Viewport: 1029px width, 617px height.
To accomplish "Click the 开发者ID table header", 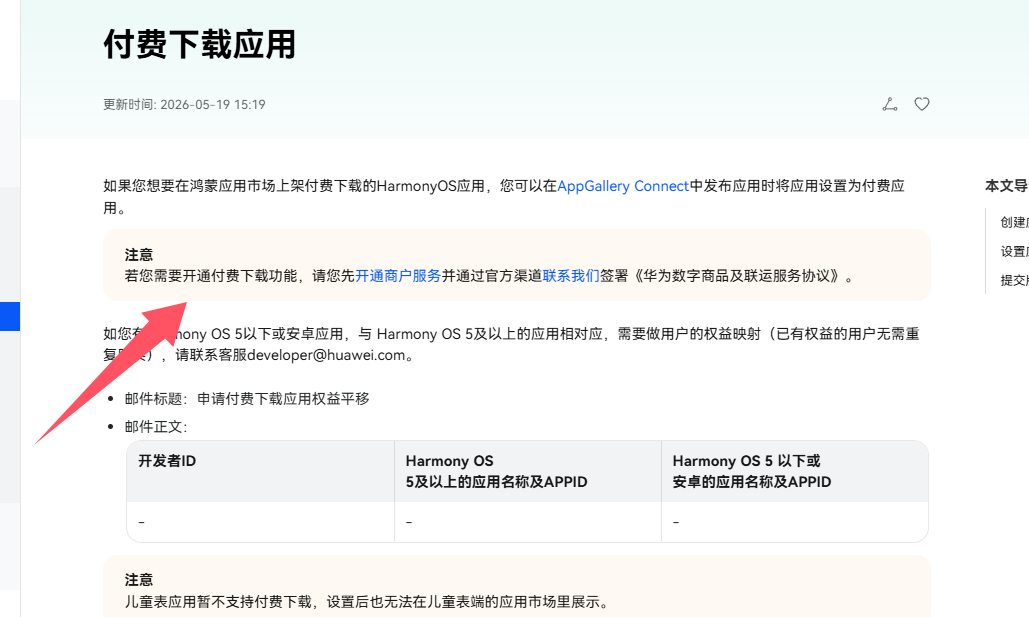I will point(261,471).
